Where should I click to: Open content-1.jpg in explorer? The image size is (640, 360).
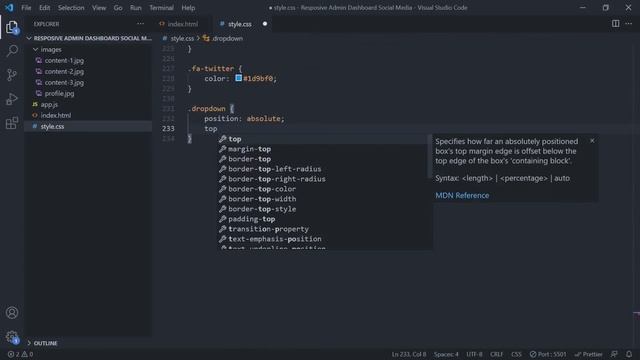64,60
